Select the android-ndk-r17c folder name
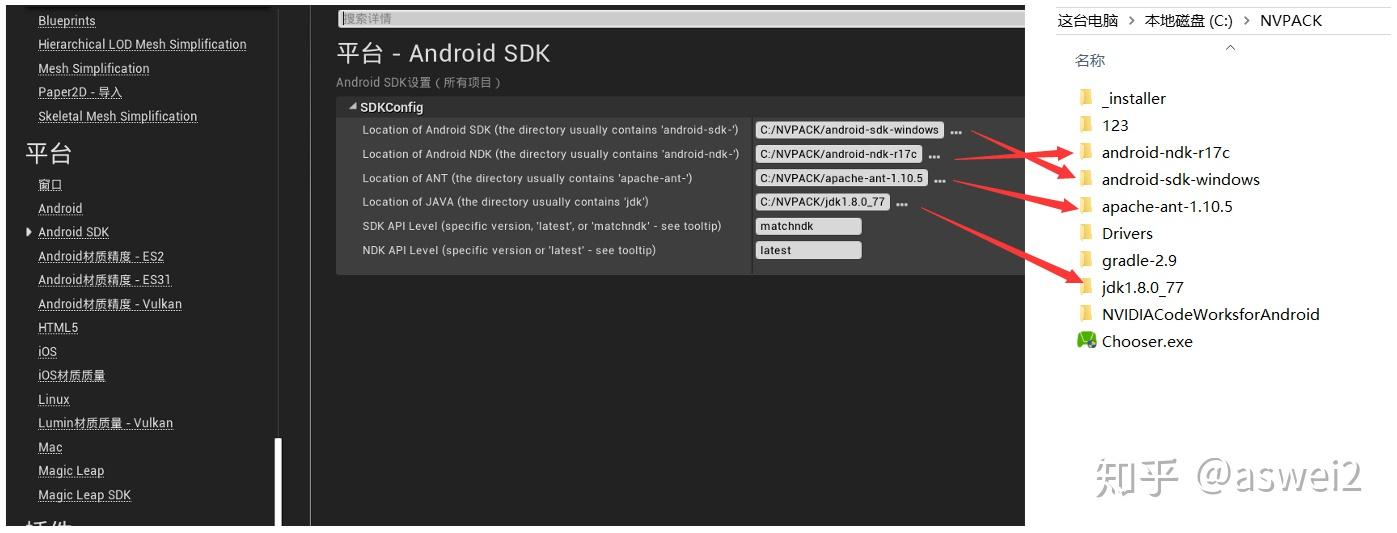The height and width of the screenshot is (533, 1397). (1166, 152)
